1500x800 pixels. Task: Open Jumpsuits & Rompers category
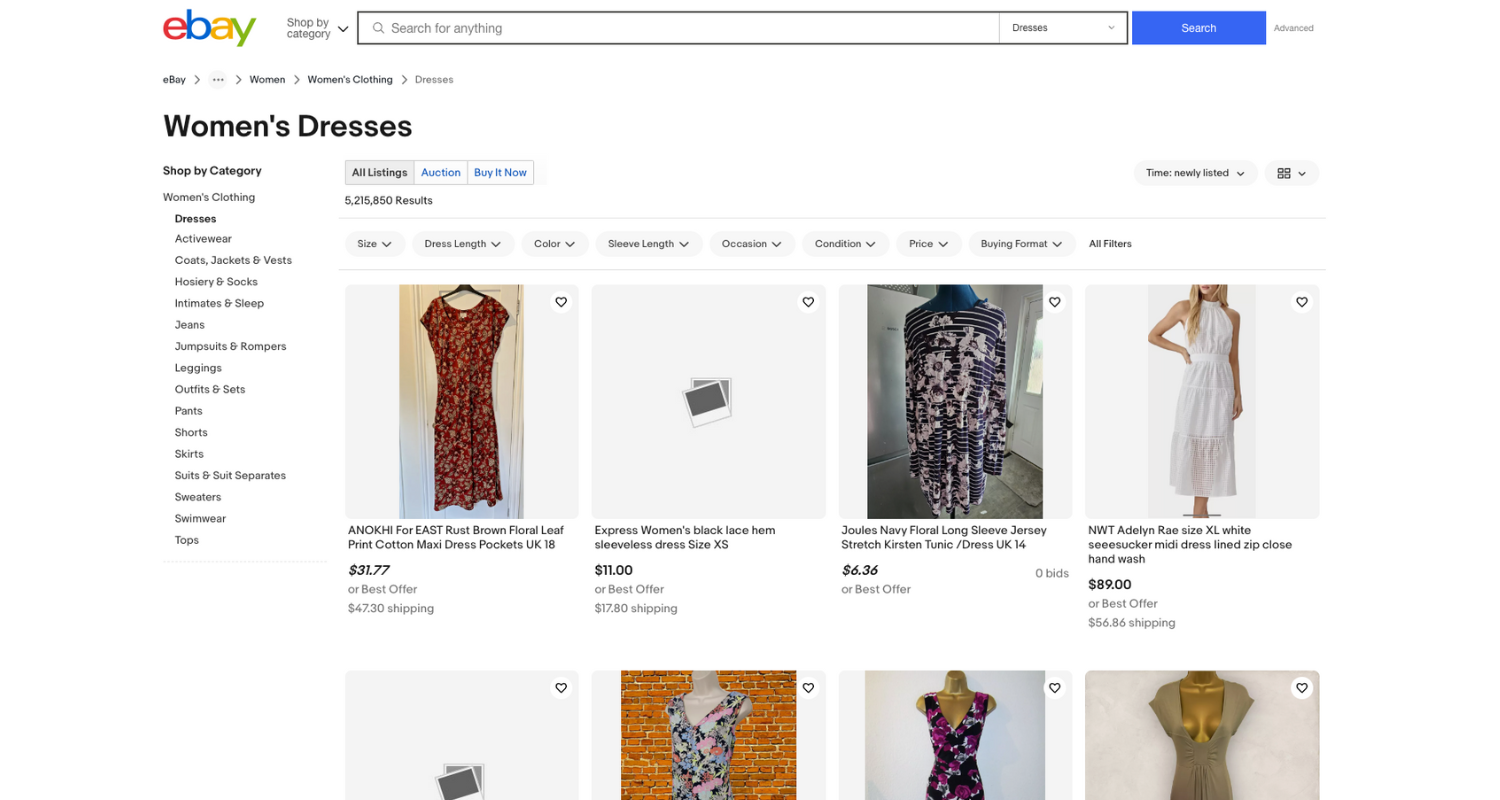pos(230,346)
